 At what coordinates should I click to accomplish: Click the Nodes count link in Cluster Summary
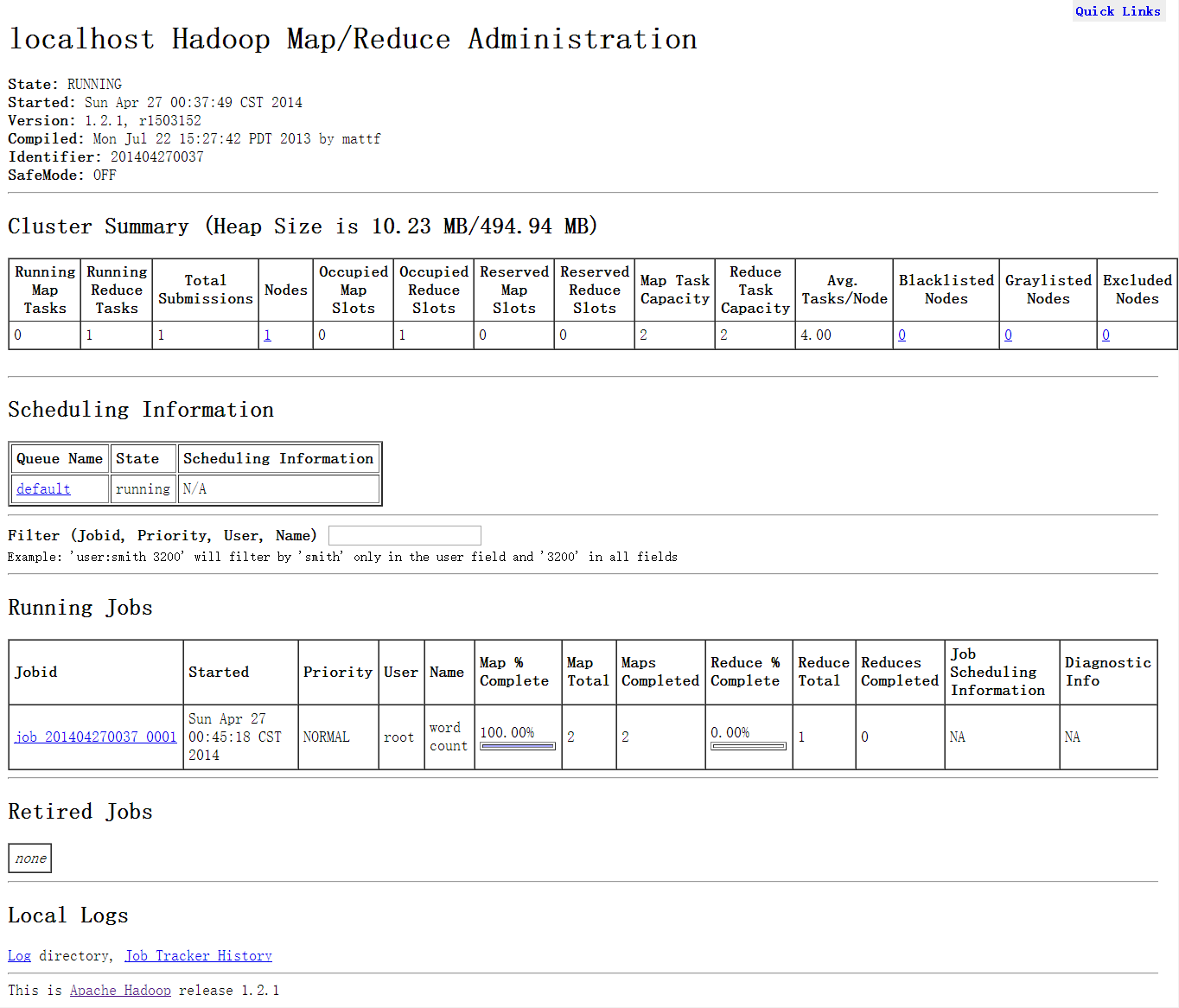point(267,335)
